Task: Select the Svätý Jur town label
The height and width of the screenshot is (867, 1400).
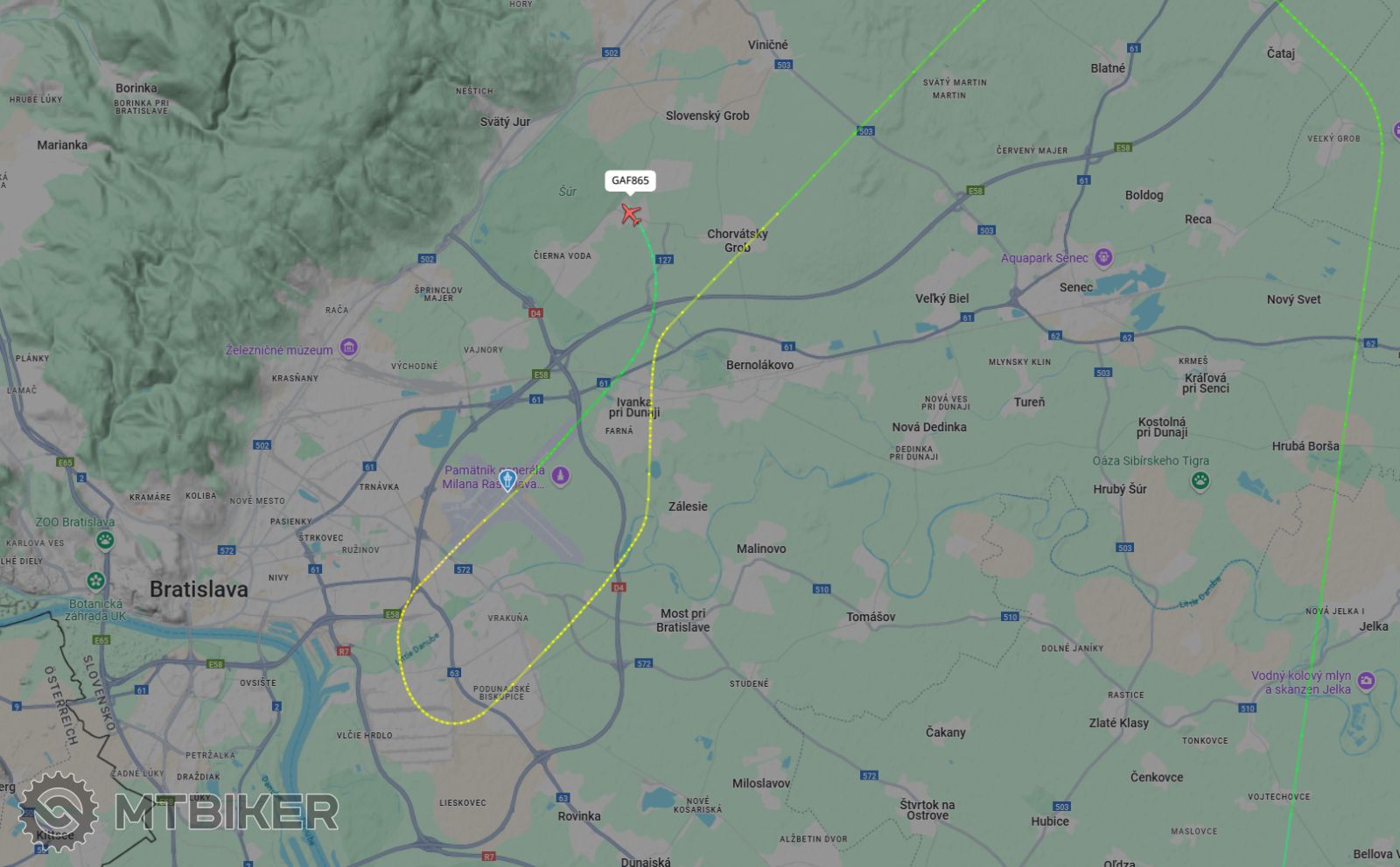Action: click(x=505, y=122)
